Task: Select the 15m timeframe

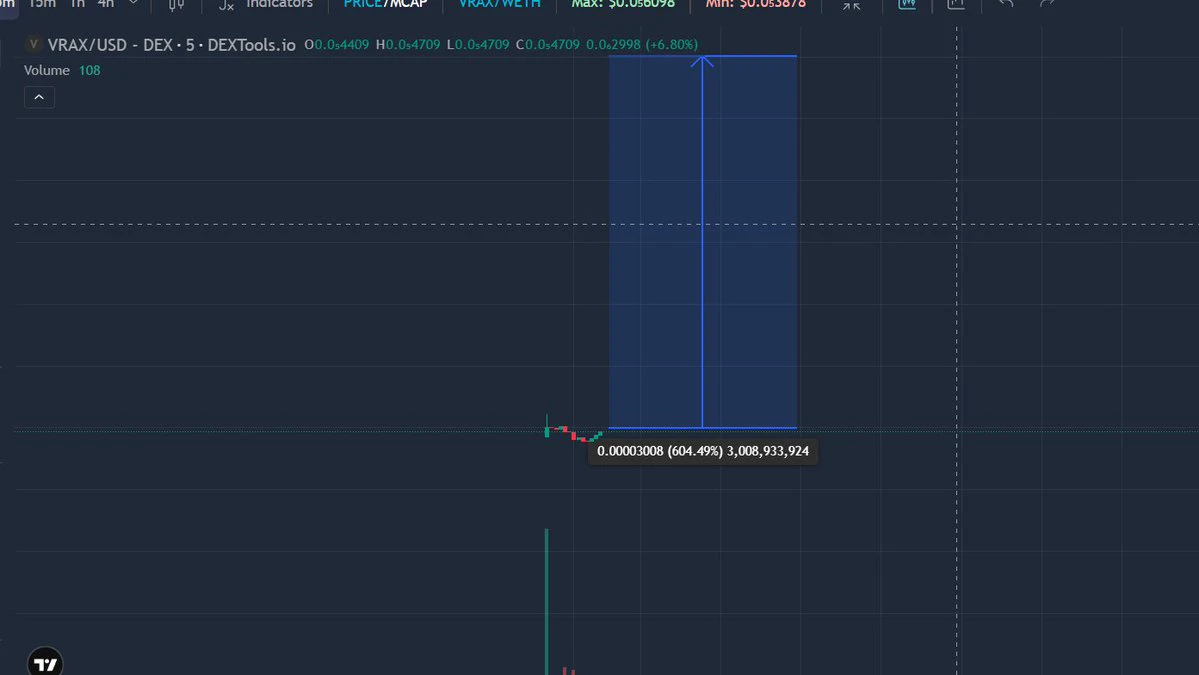Action: (x=42, y=4)
